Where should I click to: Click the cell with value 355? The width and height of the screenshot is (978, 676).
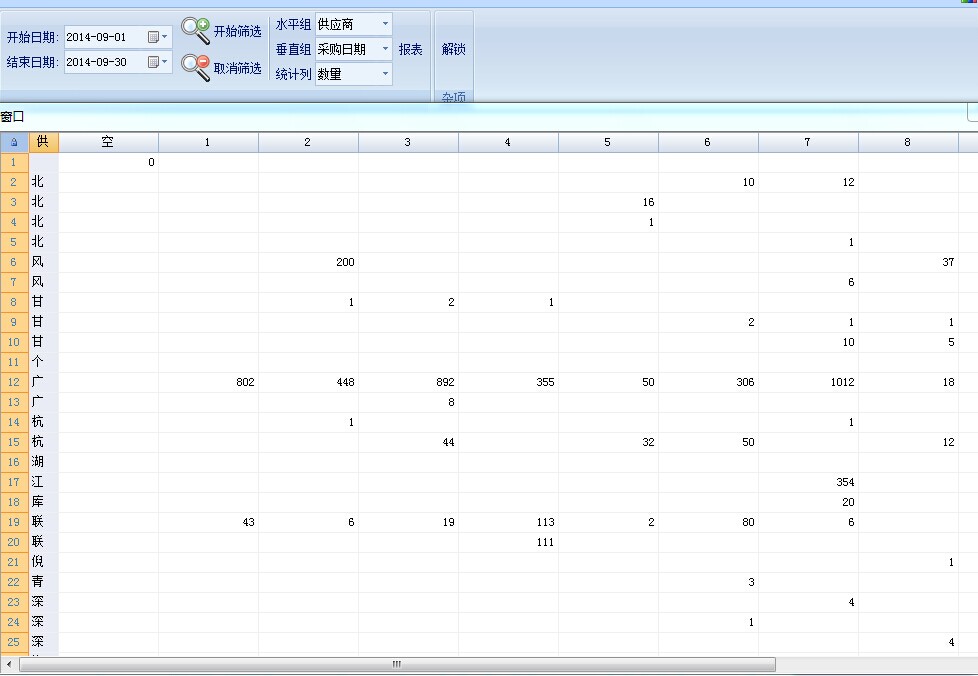pos(508,382)
